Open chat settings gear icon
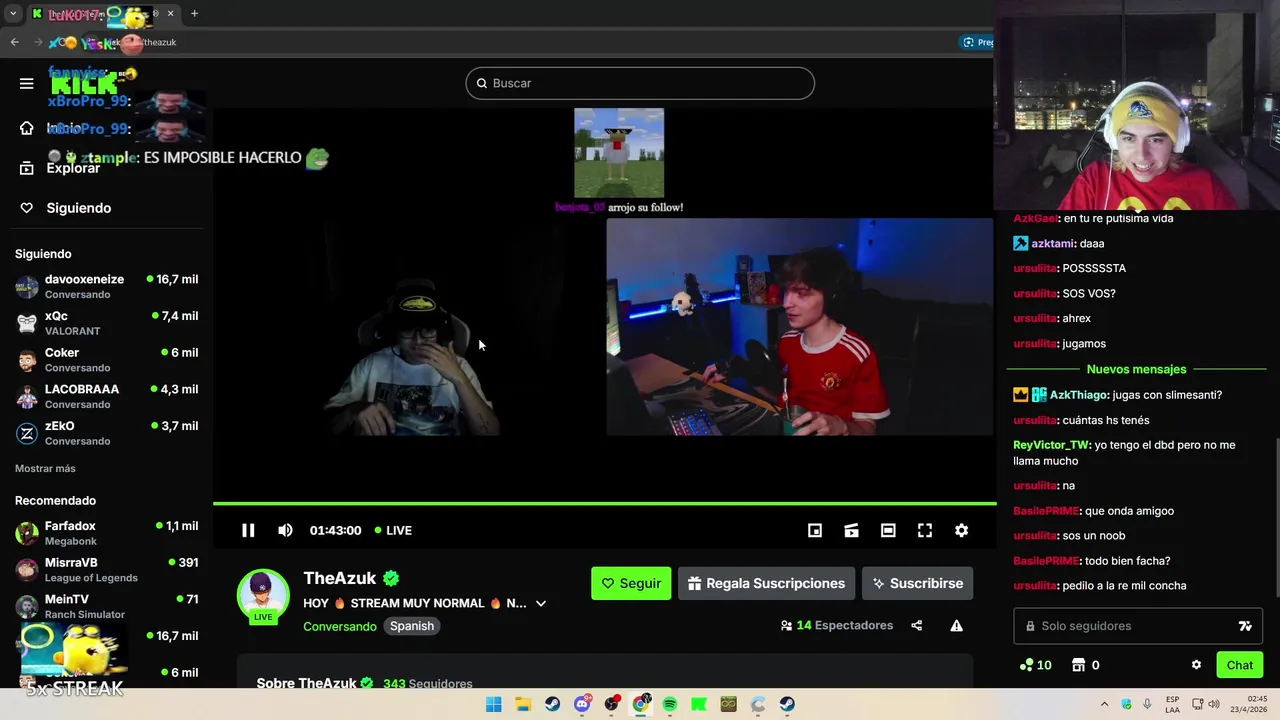The width and height of the screenshot is (1280, 720). (1196, 665)
